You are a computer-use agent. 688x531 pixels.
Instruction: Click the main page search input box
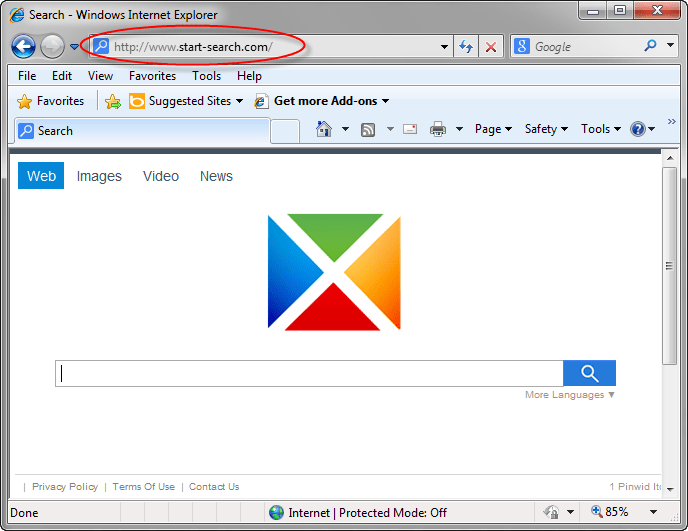click(x=309, y=373)
